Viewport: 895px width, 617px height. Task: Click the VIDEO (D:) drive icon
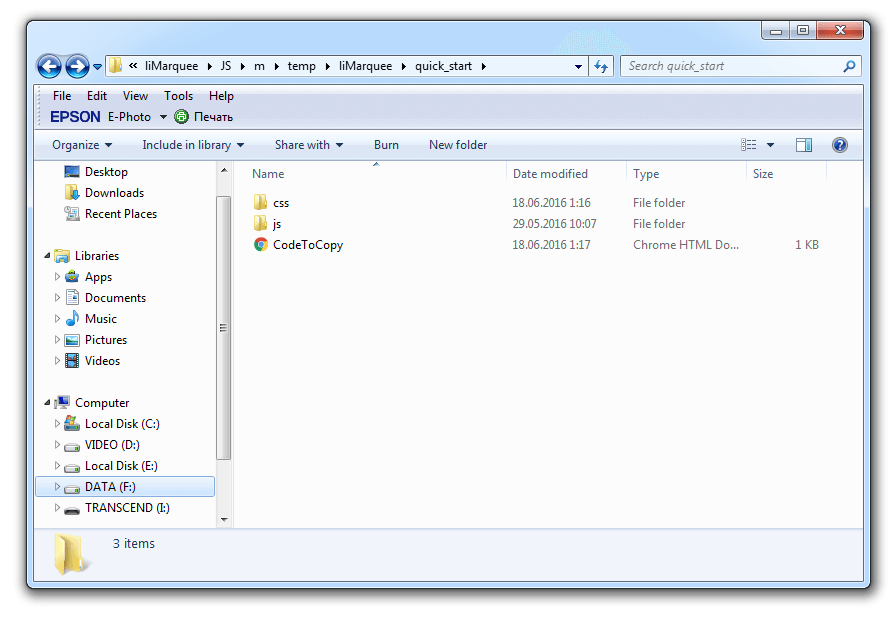click(x=72, y=446)
